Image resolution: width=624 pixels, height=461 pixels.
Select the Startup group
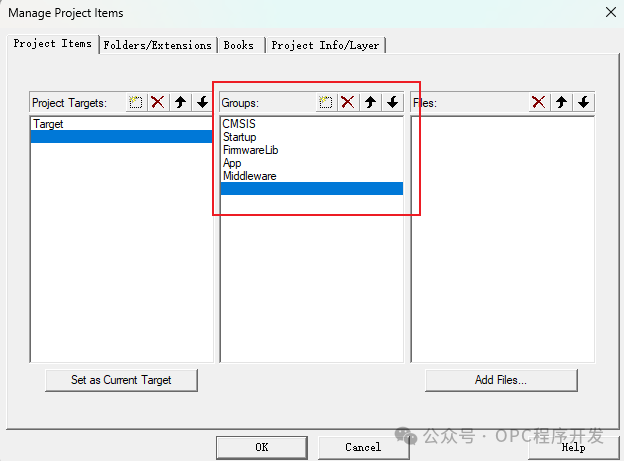coord(312,137)
